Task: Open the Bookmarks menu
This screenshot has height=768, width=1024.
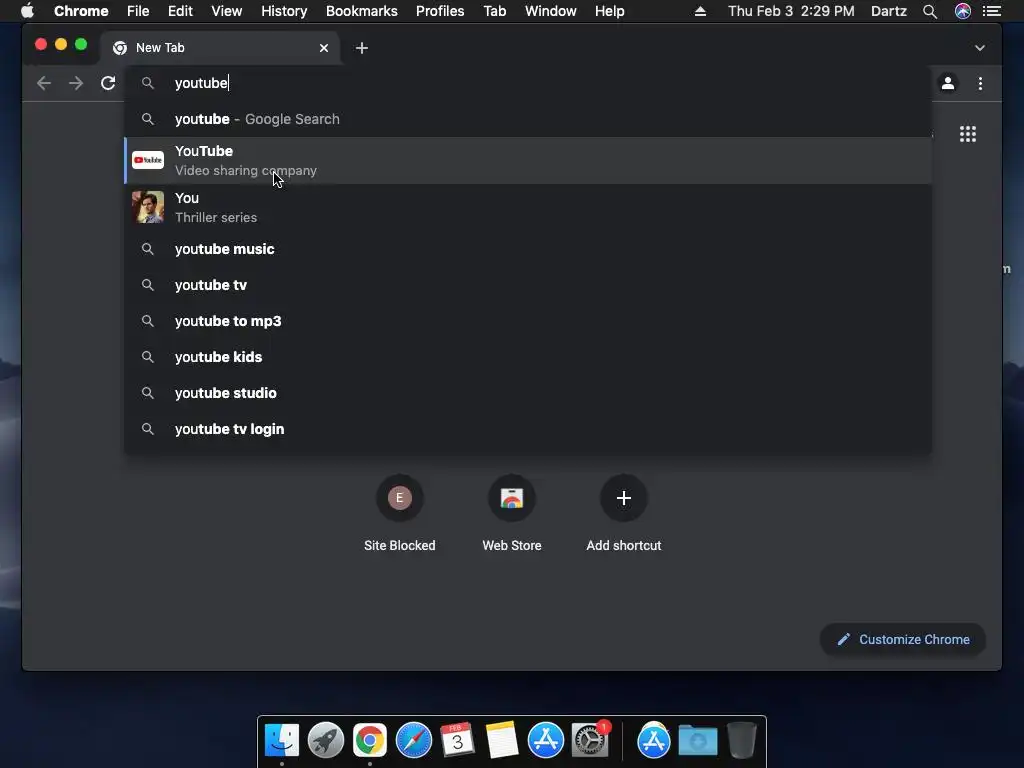Action: [x=361, y=11]
